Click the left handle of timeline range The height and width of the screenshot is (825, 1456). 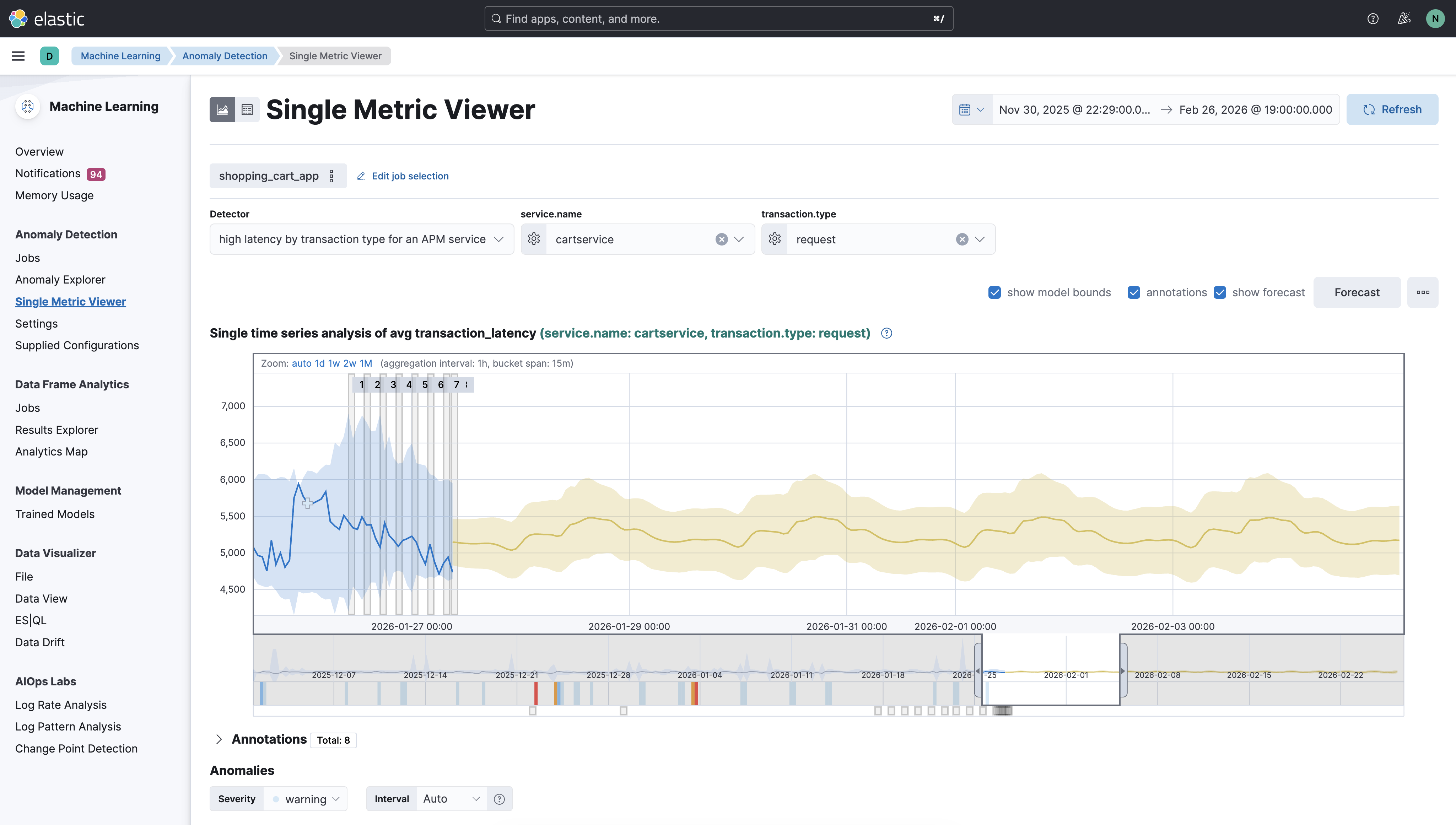click(978, 671)
